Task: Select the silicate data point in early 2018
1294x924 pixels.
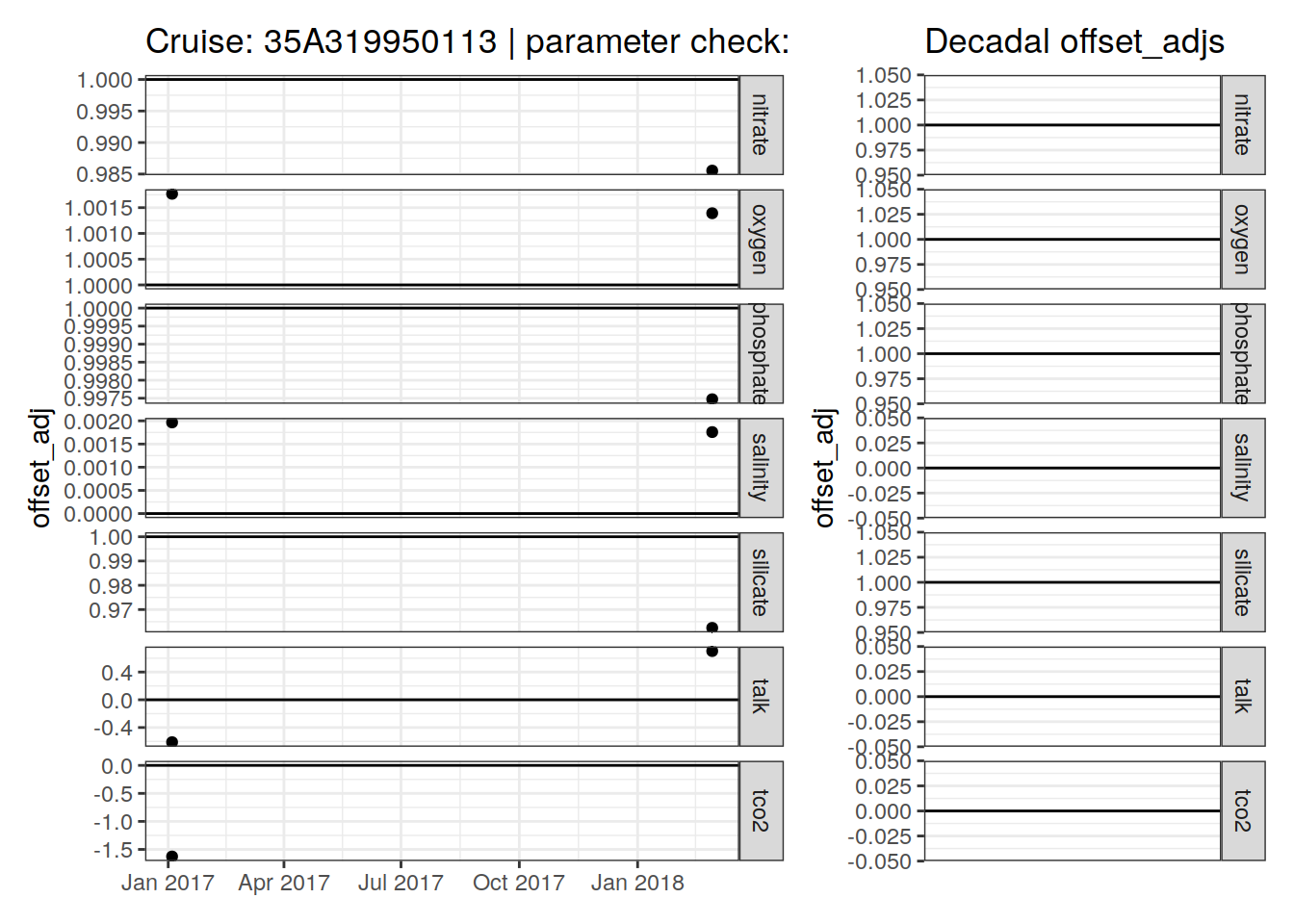Action: pyautogui.click(x=712, y=629)
